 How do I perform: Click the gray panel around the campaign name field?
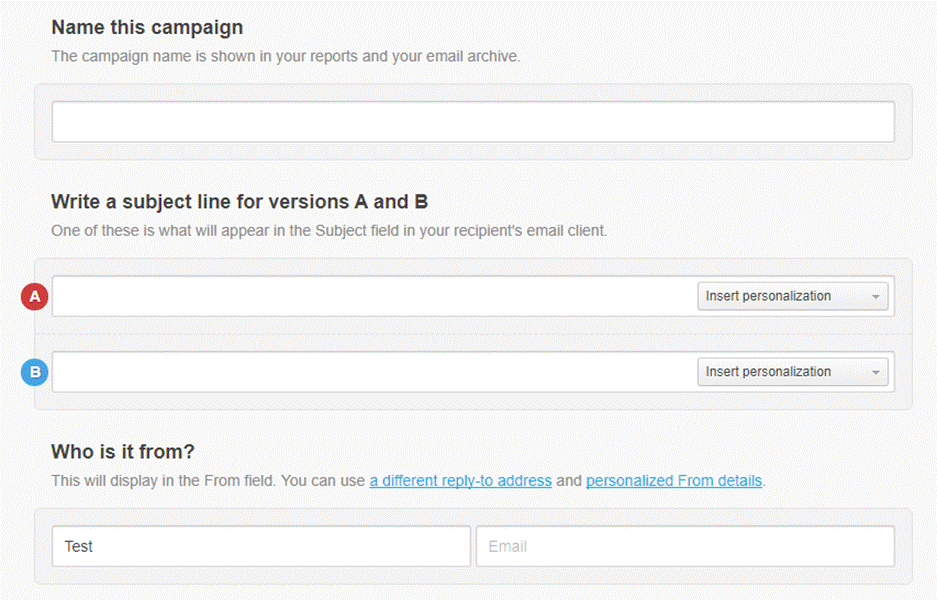pos(473,152)
